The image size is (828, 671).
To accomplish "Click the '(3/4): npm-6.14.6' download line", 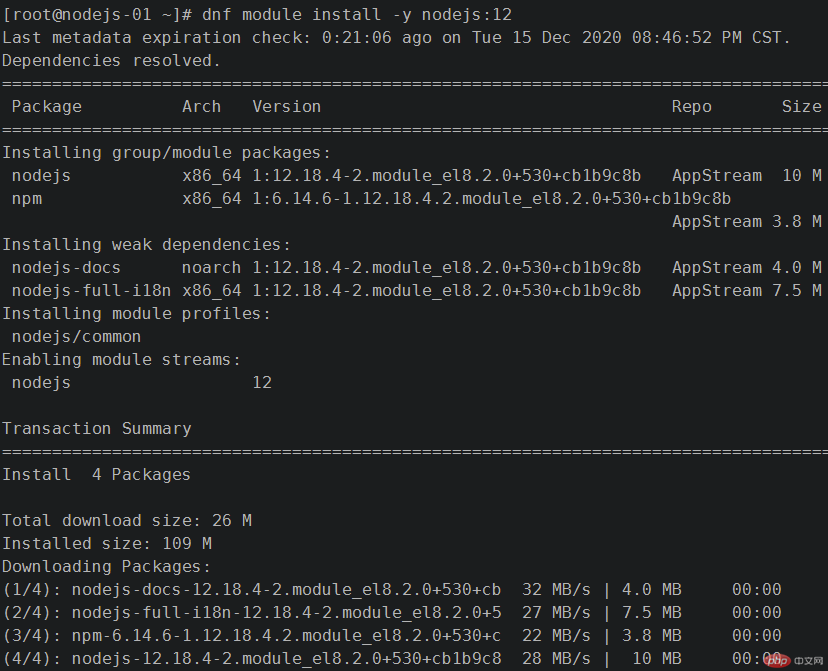I will point(392,636).
